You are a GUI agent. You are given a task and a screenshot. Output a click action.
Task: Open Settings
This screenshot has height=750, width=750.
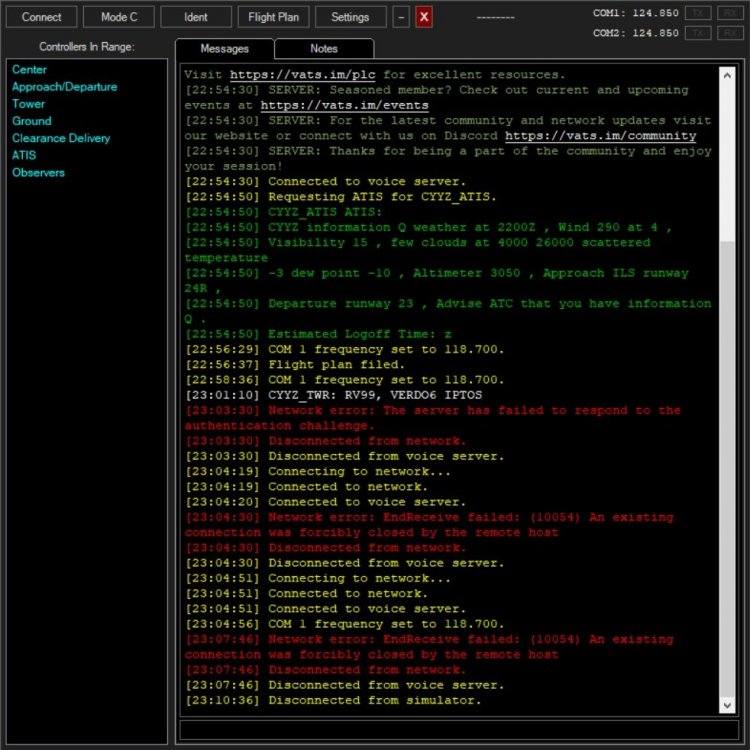(x=350, y=17)
